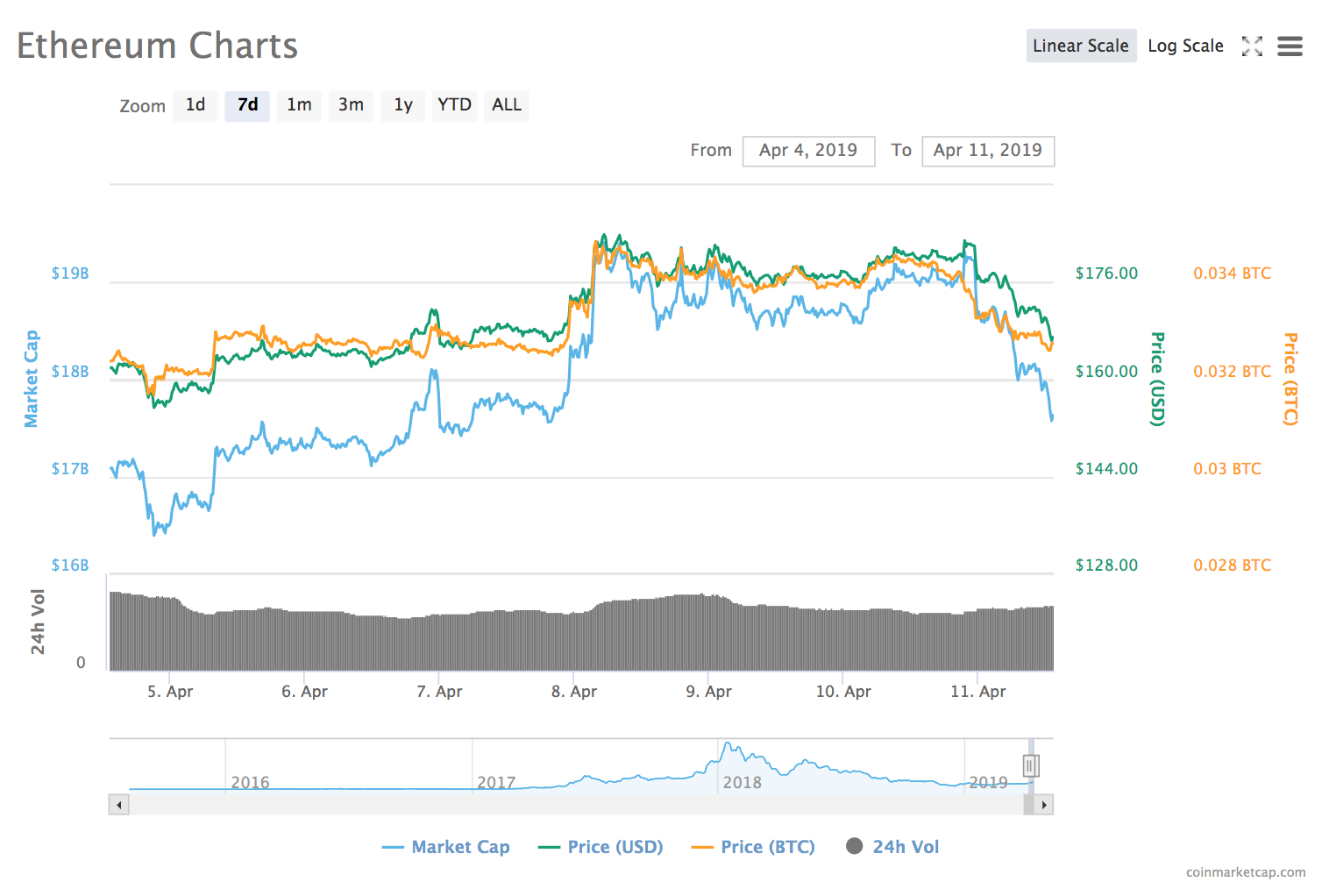The width and height of the screenshot is (1329, 896).
Task: Edit the To date field
Action: pyautogui.click(x=988, y=151)
